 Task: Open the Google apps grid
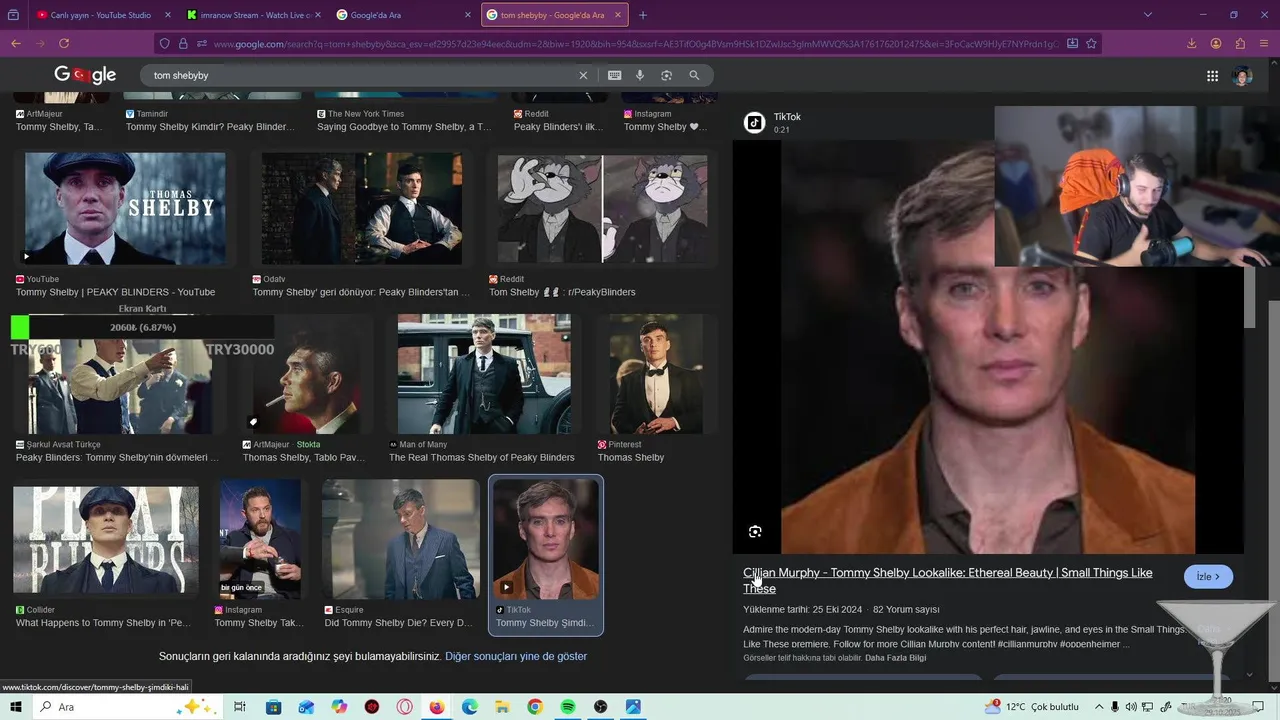tap(1212, 76)
